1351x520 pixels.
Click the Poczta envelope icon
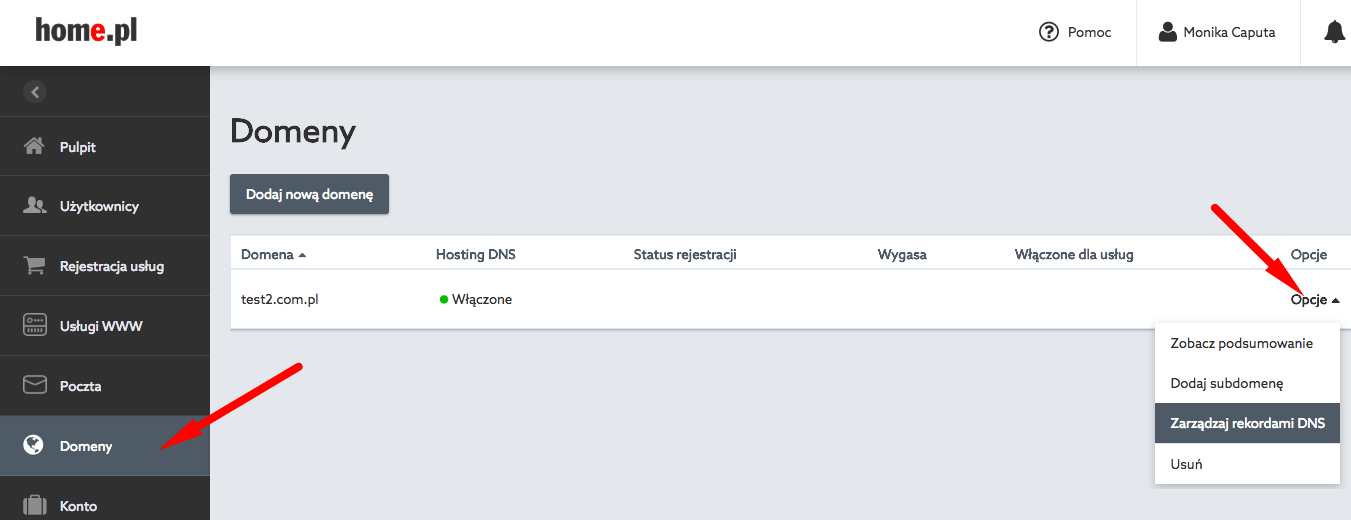[35, 386]
